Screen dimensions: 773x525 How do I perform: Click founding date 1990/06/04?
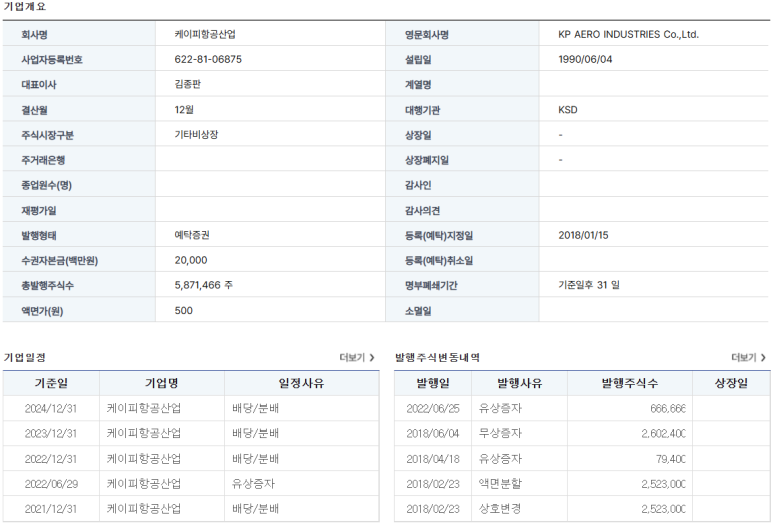coord(585,59)
